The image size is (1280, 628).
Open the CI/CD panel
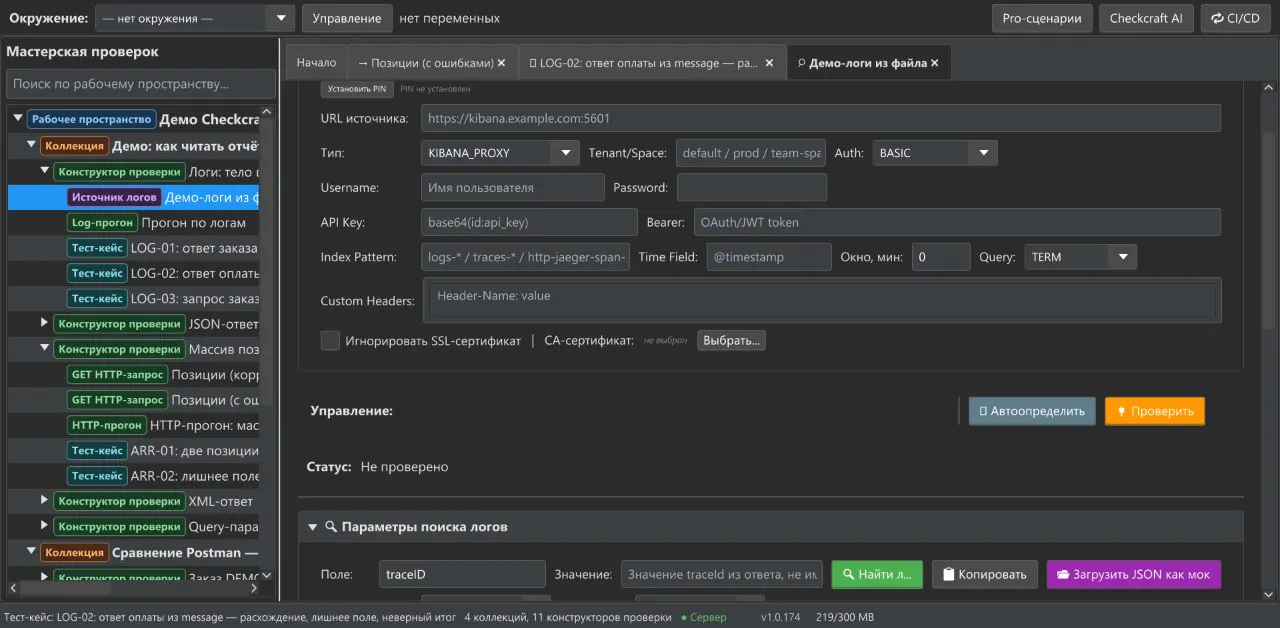point(1235,18)
